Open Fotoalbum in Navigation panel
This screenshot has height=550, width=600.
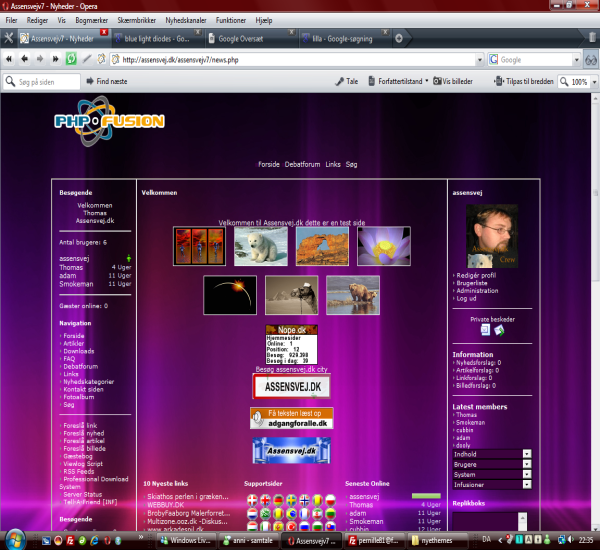tap(78, 397)
